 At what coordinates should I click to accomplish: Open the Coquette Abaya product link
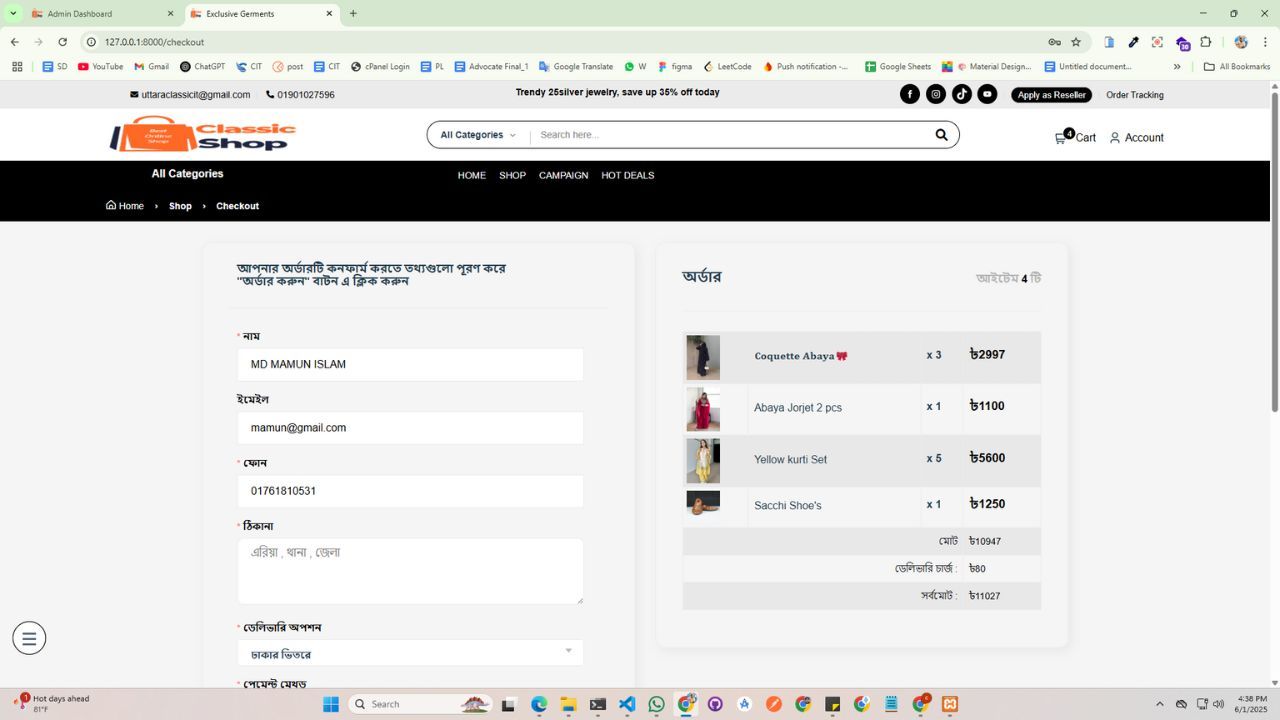pyautogui.click(x=801, y=356)
